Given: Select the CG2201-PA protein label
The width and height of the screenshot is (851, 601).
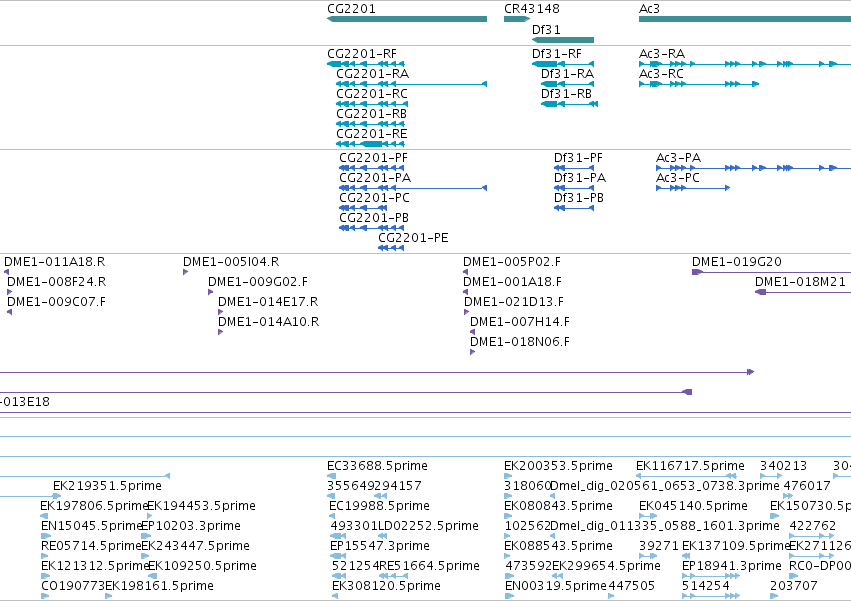Looking at the screenshot, I should click(x=375, y=178).
